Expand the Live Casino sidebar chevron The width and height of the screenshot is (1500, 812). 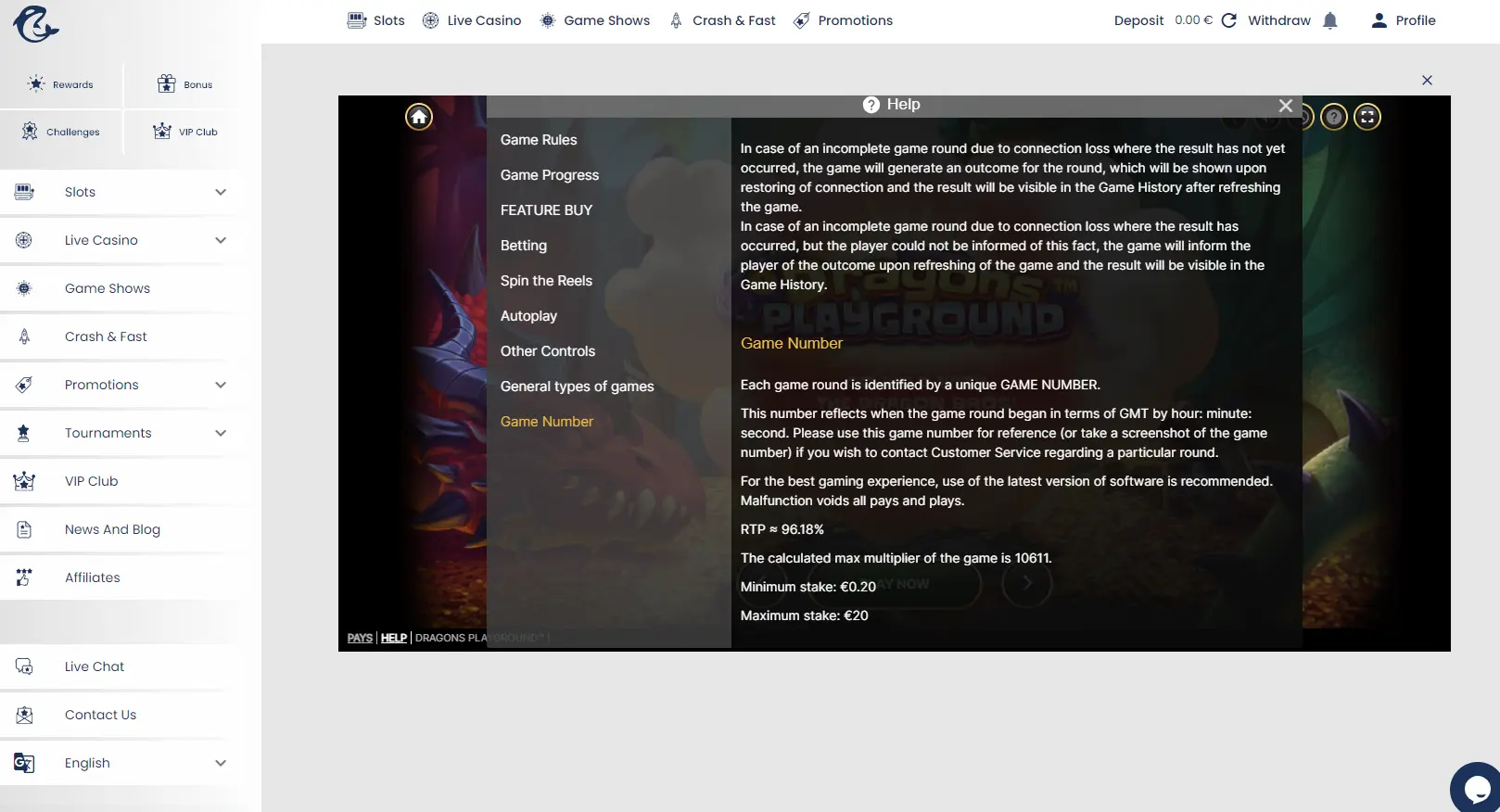(x=221, y=240)
